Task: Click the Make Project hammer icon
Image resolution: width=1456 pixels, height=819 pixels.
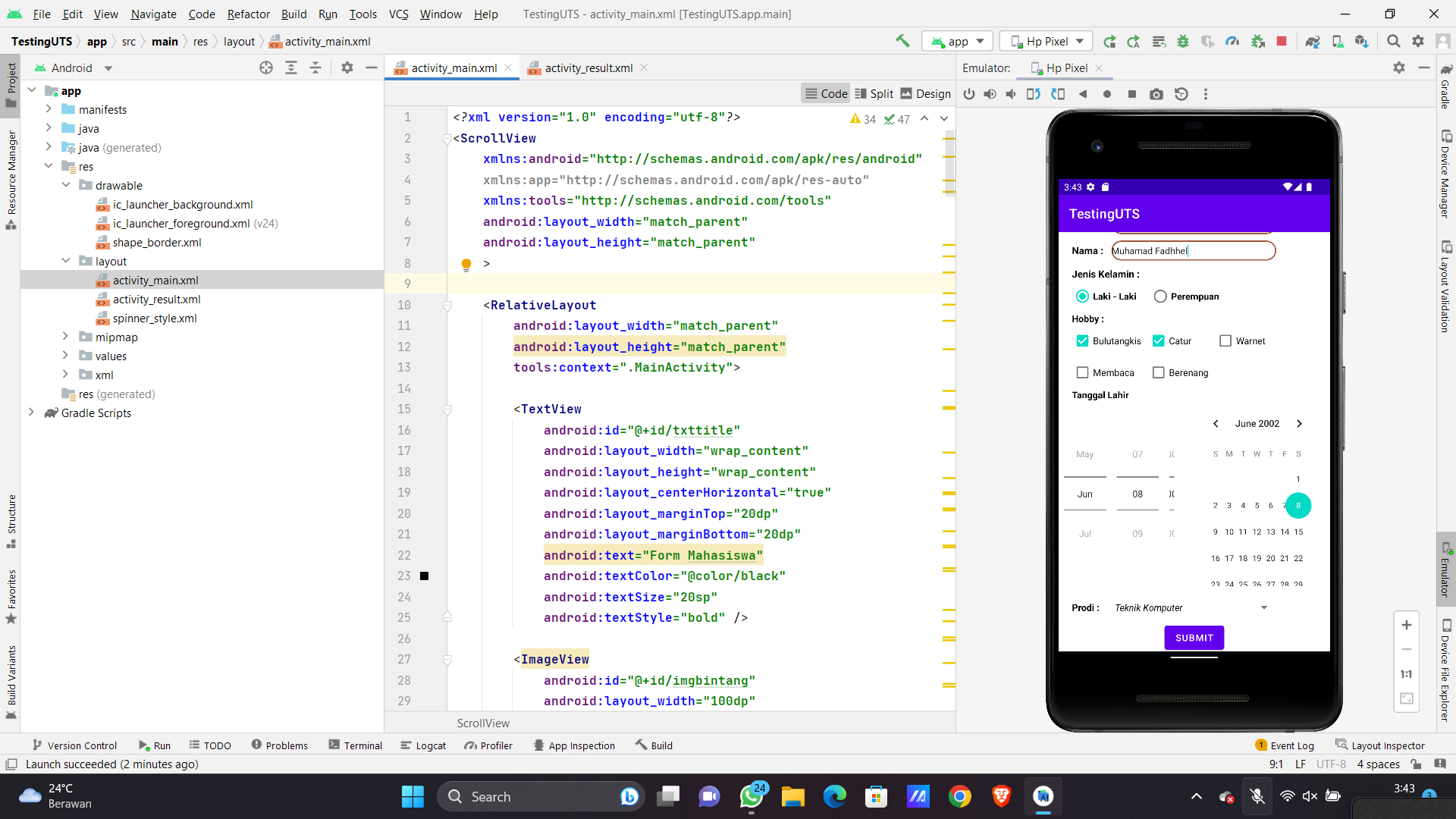Action: (902, 41)
